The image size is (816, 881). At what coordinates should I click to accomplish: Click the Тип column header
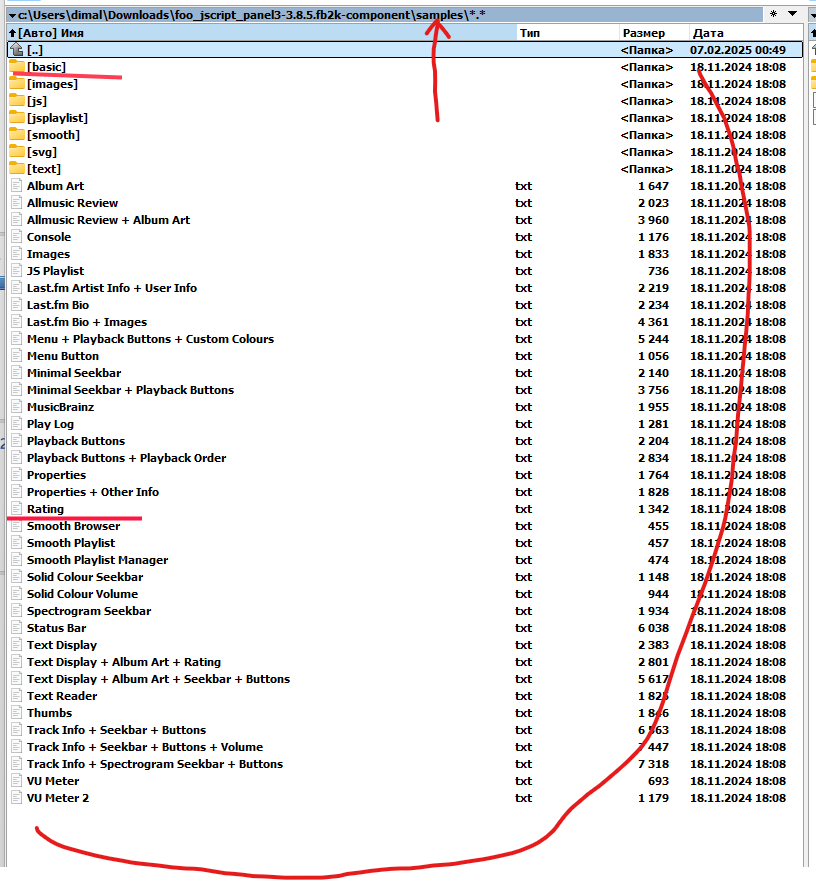click(530, 33)
